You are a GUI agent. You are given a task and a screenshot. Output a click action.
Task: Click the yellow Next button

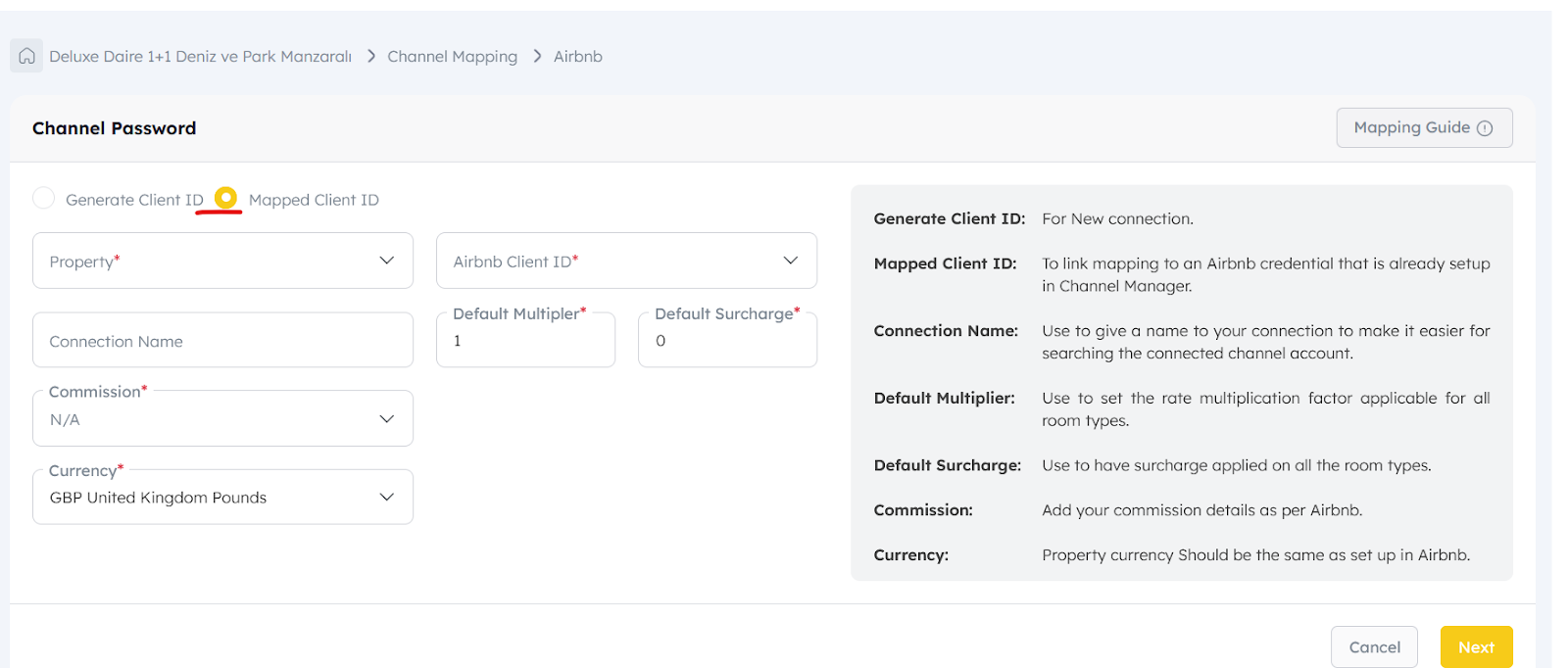(x=1476, y=647)
